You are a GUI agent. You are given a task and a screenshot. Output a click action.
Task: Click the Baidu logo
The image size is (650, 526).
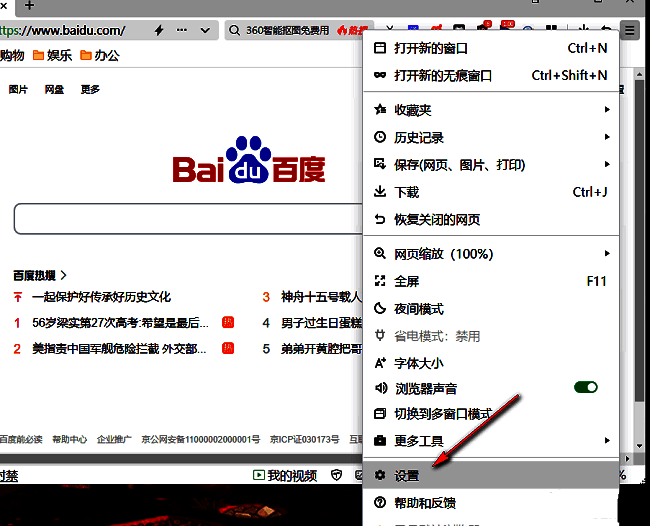point(248,162)
